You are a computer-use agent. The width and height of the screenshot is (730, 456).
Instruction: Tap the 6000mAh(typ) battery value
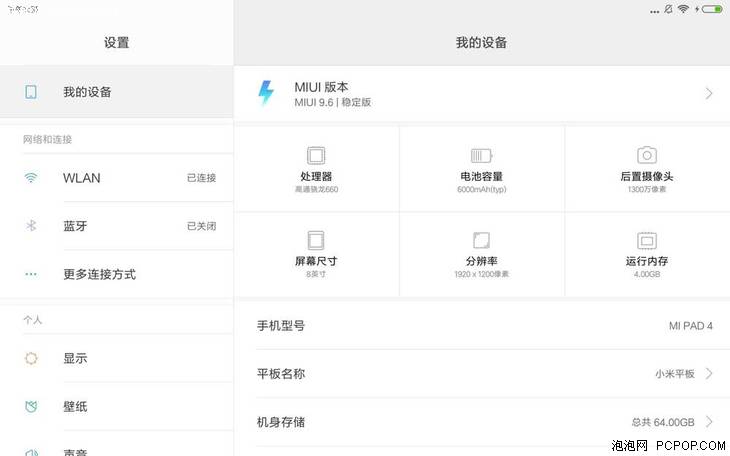tap(481, 189)
